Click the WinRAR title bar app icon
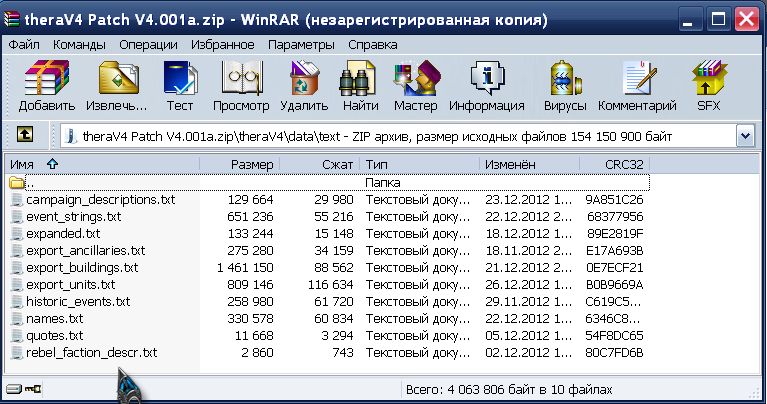Screen dimensions: 767x404 coord(12,20)
